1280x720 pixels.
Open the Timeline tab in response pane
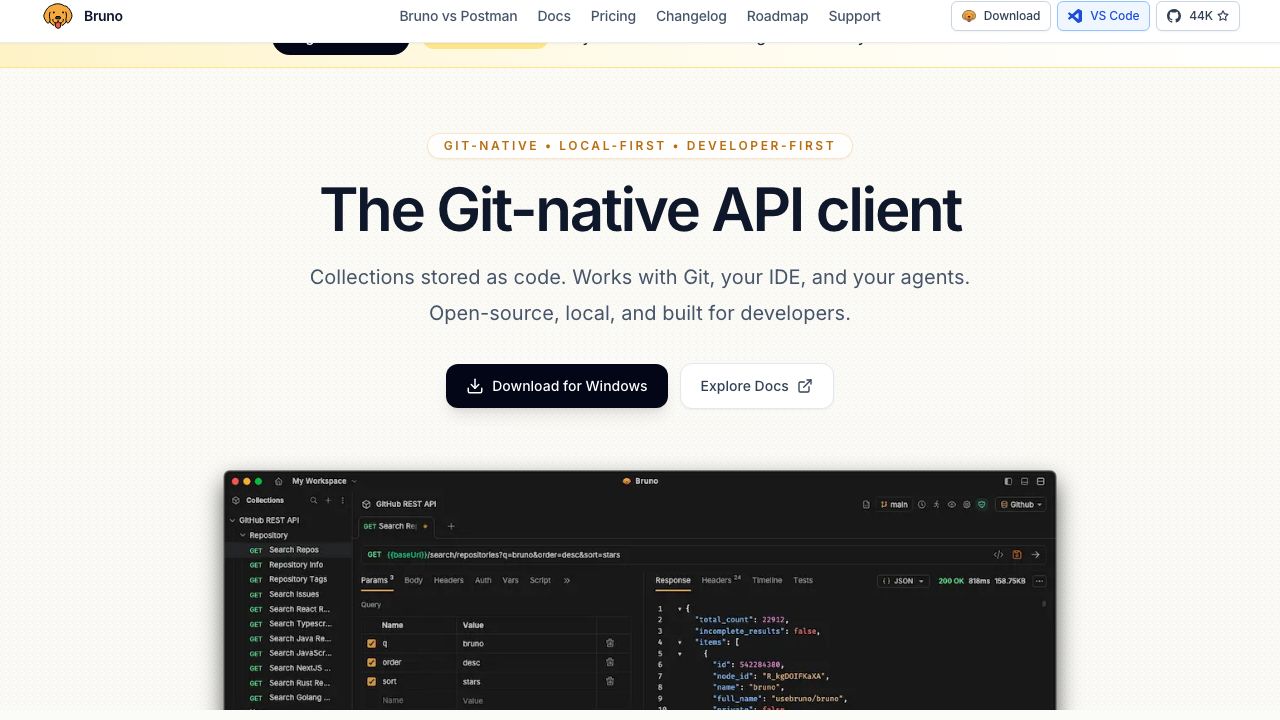(x=767, y=580)
